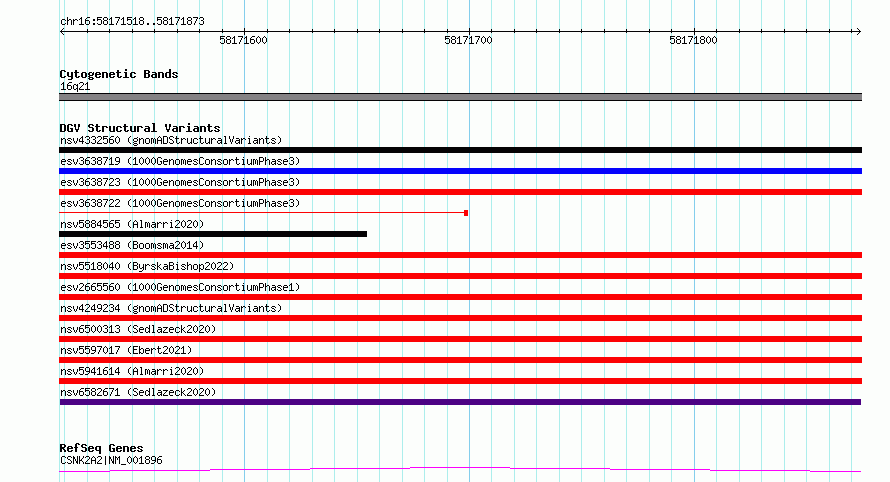
Task: Select the gray 16q21 cytogenetic band bar
Action: pyautogui.click(x=460, y=97)
